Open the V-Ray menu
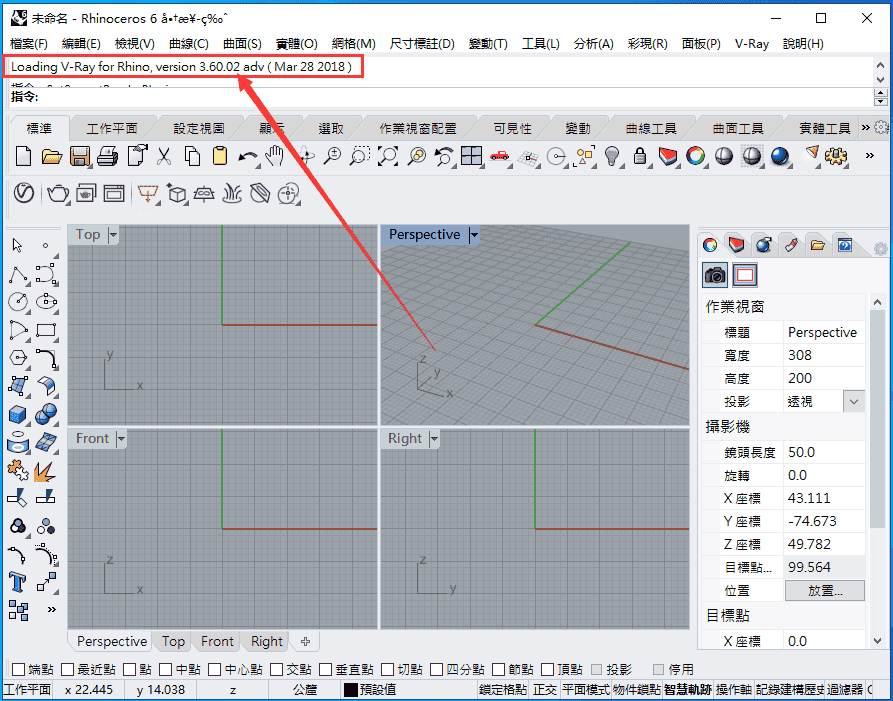 tap(751, 44)
